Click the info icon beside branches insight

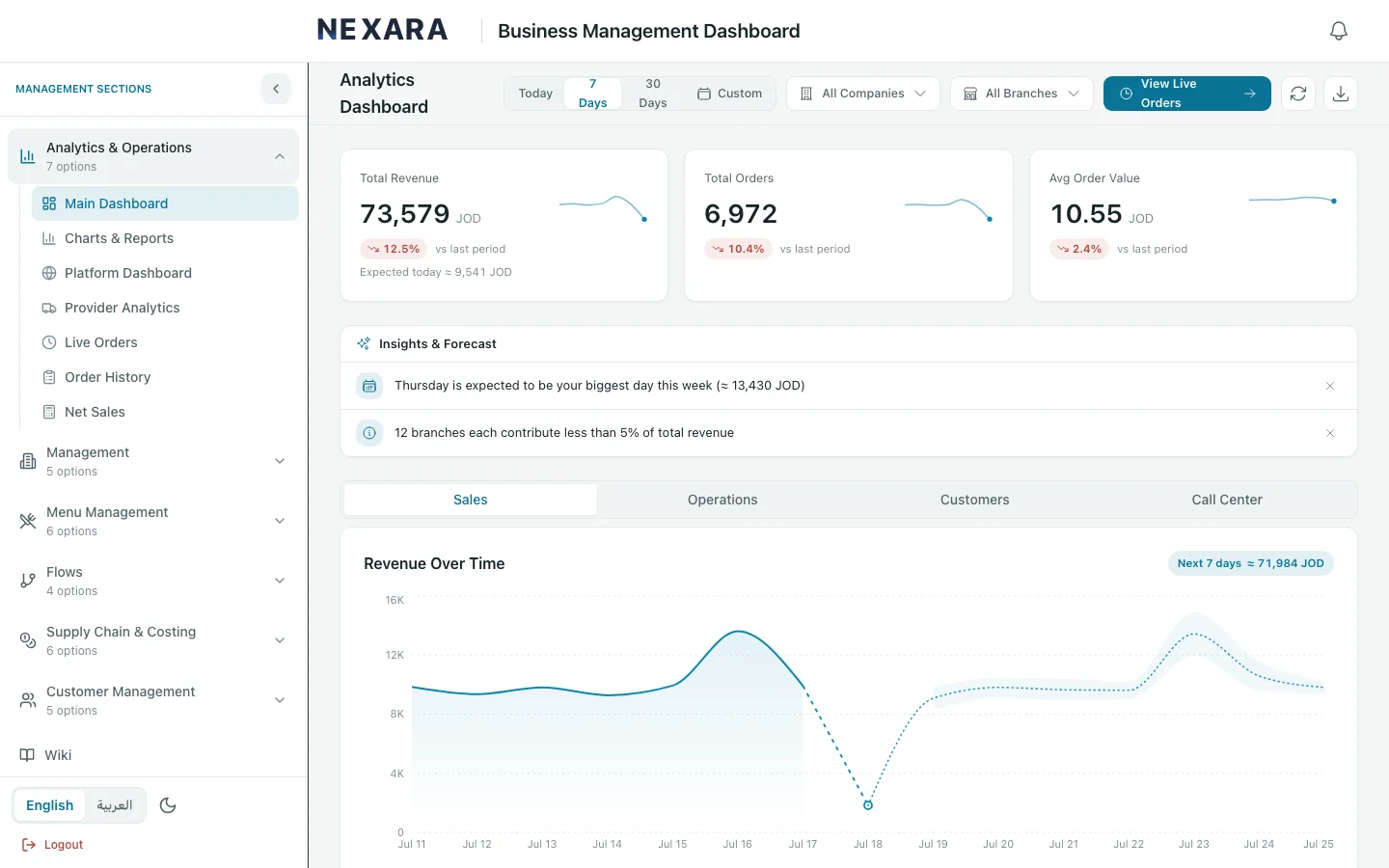[x=369, y=433]
